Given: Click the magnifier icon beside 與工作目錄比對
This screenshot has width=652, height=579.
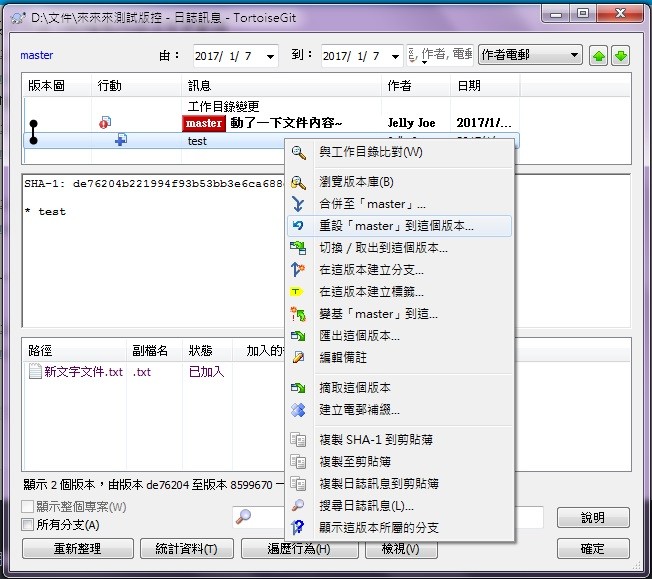Looking at the screenshot, I should point(298,153).
